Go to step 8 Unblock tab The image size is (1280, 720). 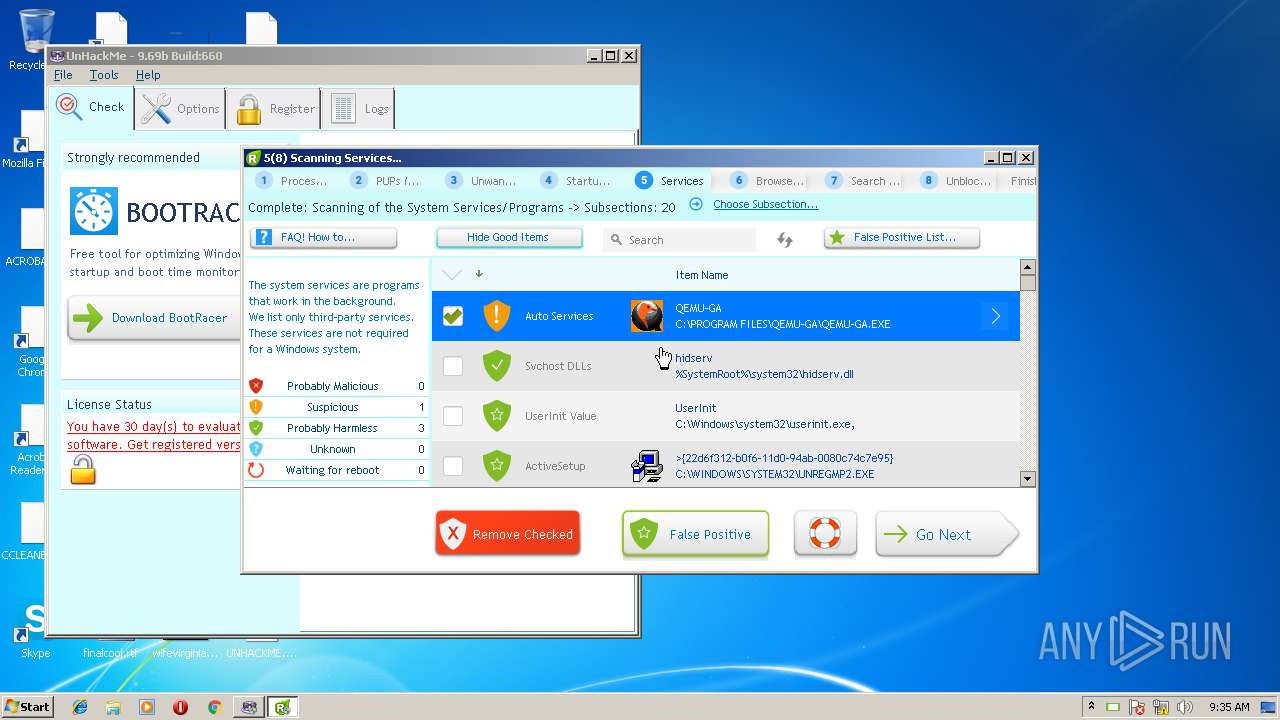[957, 181]
